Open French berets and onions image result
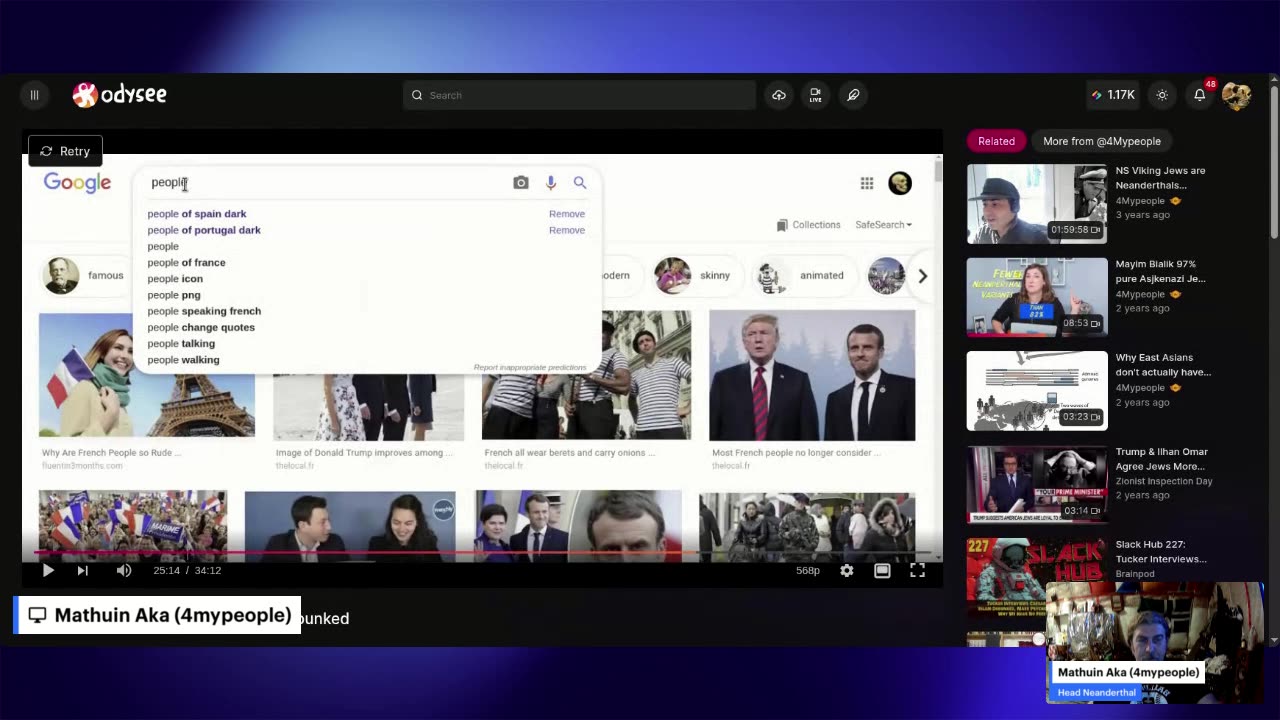 click(586, 375)
